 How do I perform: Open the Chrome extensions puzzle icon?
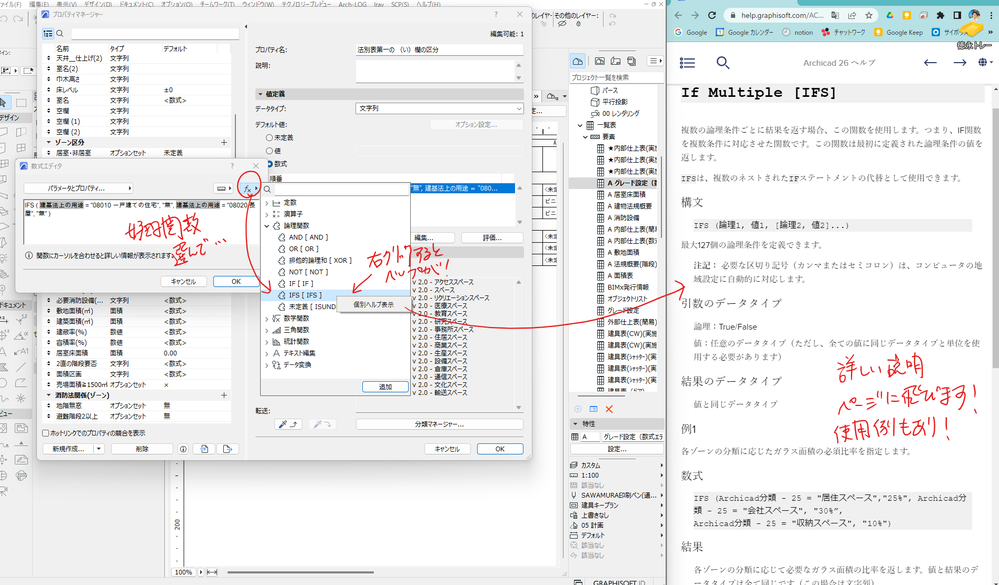940,15
